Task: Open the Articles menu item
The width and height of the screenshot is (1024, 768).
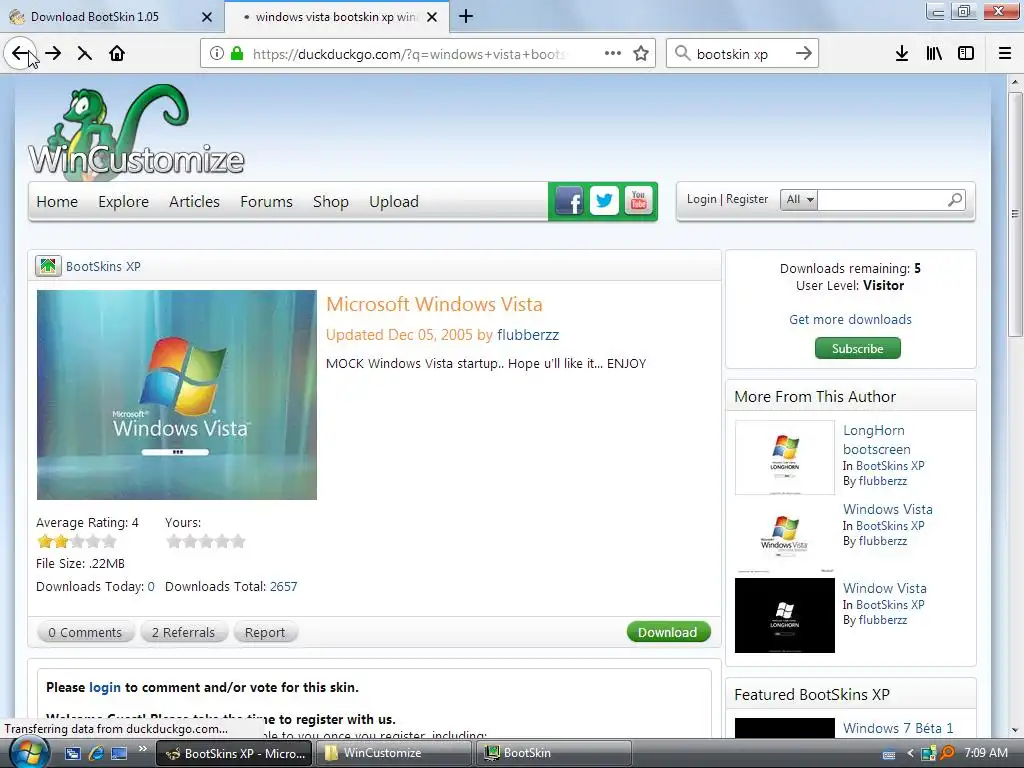Action: [x=194, y=202]
